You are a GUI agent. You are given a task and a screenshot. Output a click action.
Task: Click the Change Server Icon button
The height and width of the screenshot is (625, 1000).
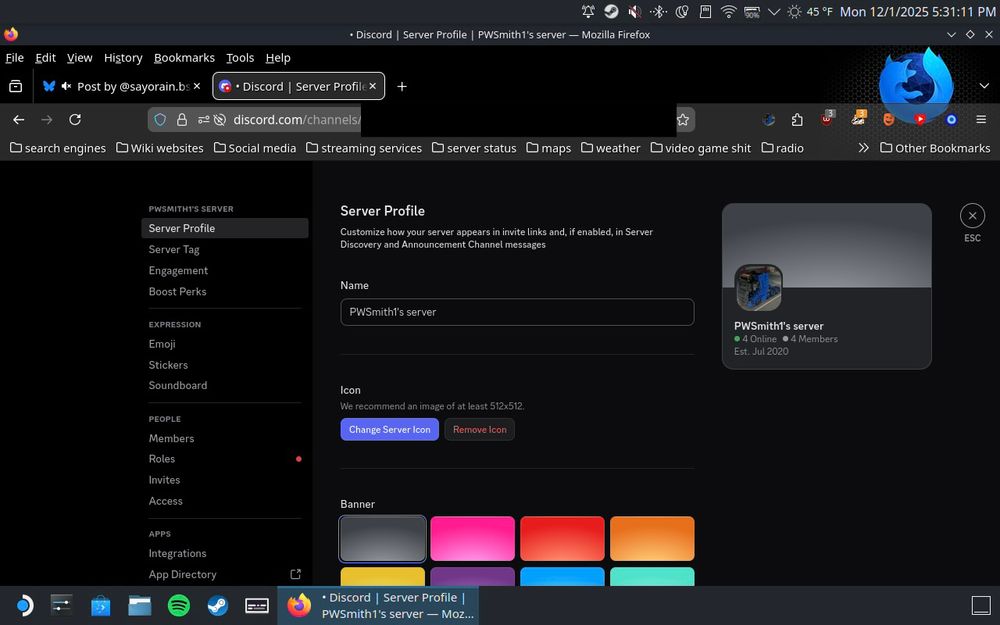point(389,429)
